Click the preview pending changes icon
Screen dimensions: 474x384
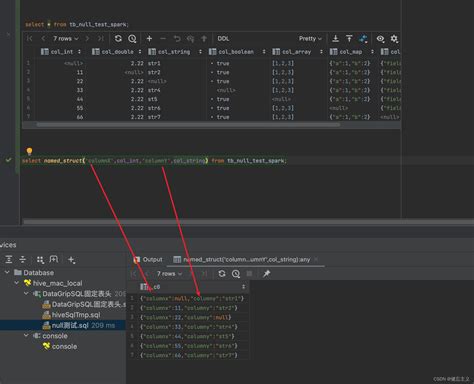tap(190, 39)
